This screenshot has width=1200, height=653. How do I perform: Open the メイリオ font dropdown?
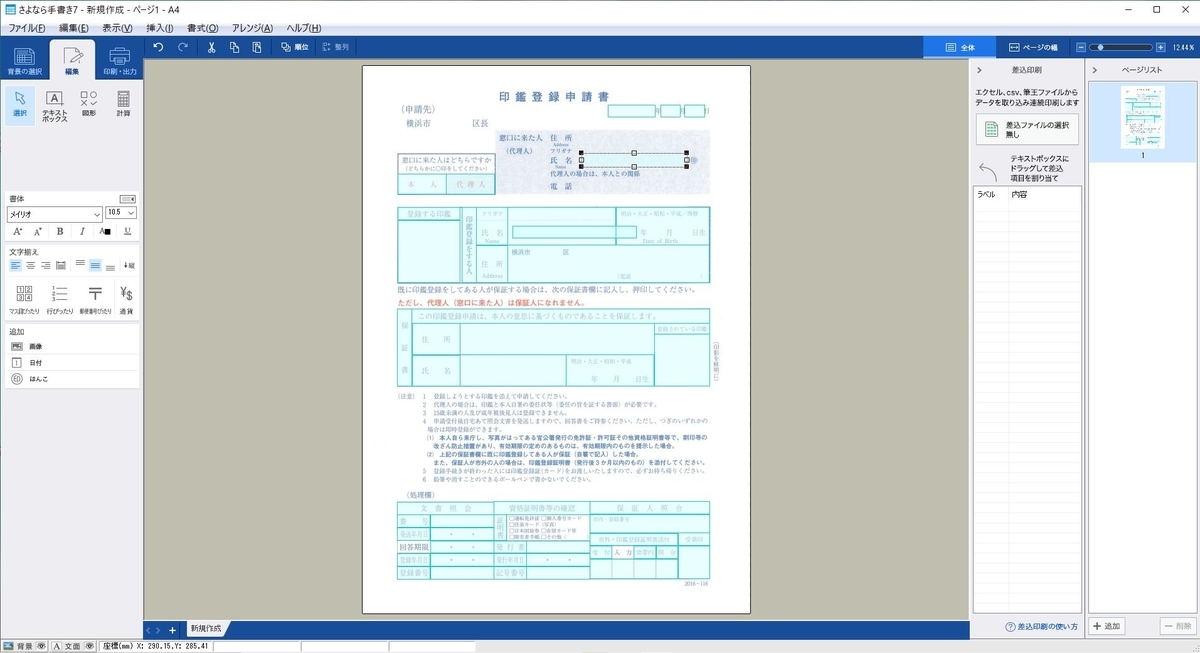[55, 213]
